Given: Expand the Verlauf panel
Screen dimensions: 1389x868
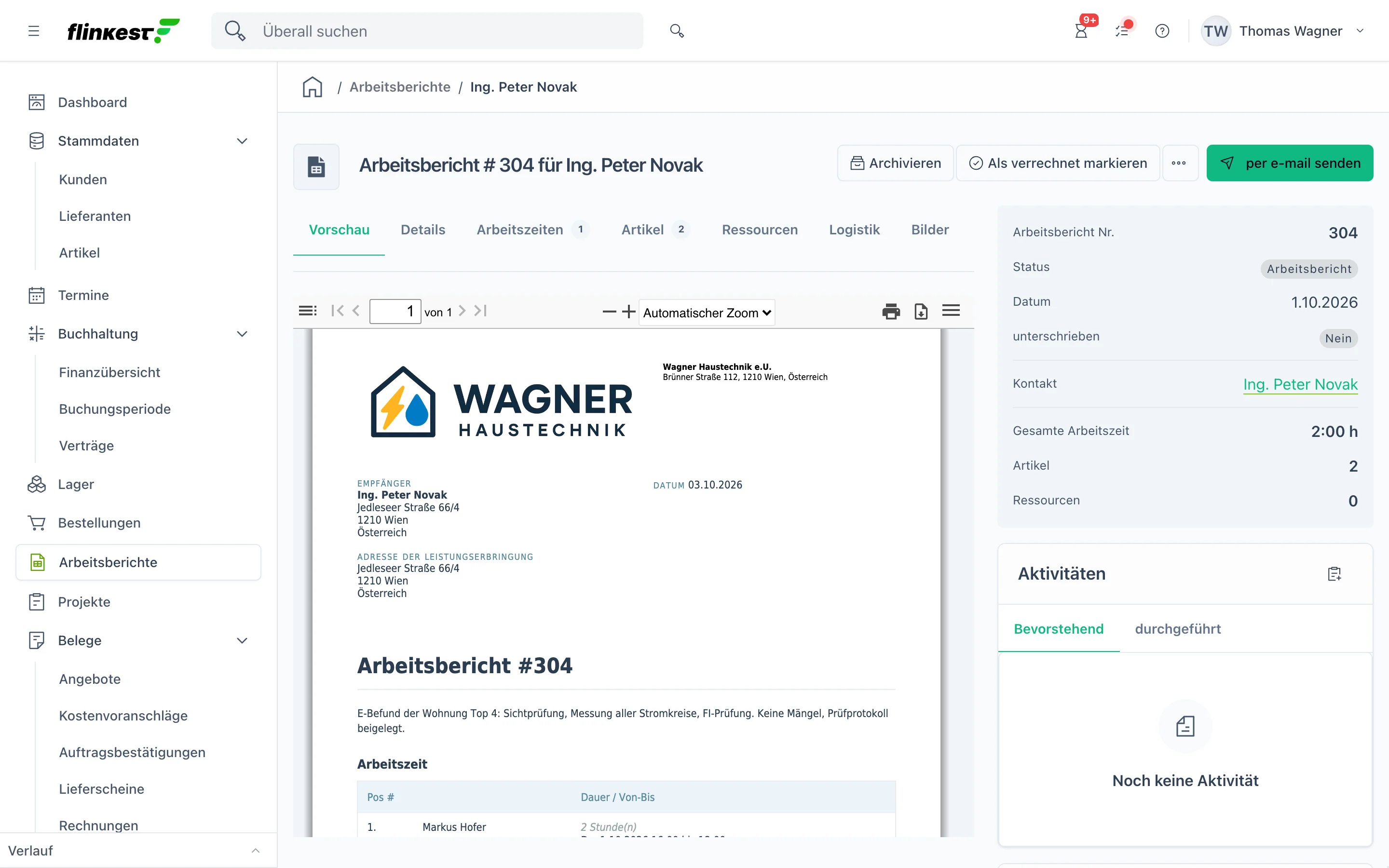Looking at the screenshot, I should point(256,851).
